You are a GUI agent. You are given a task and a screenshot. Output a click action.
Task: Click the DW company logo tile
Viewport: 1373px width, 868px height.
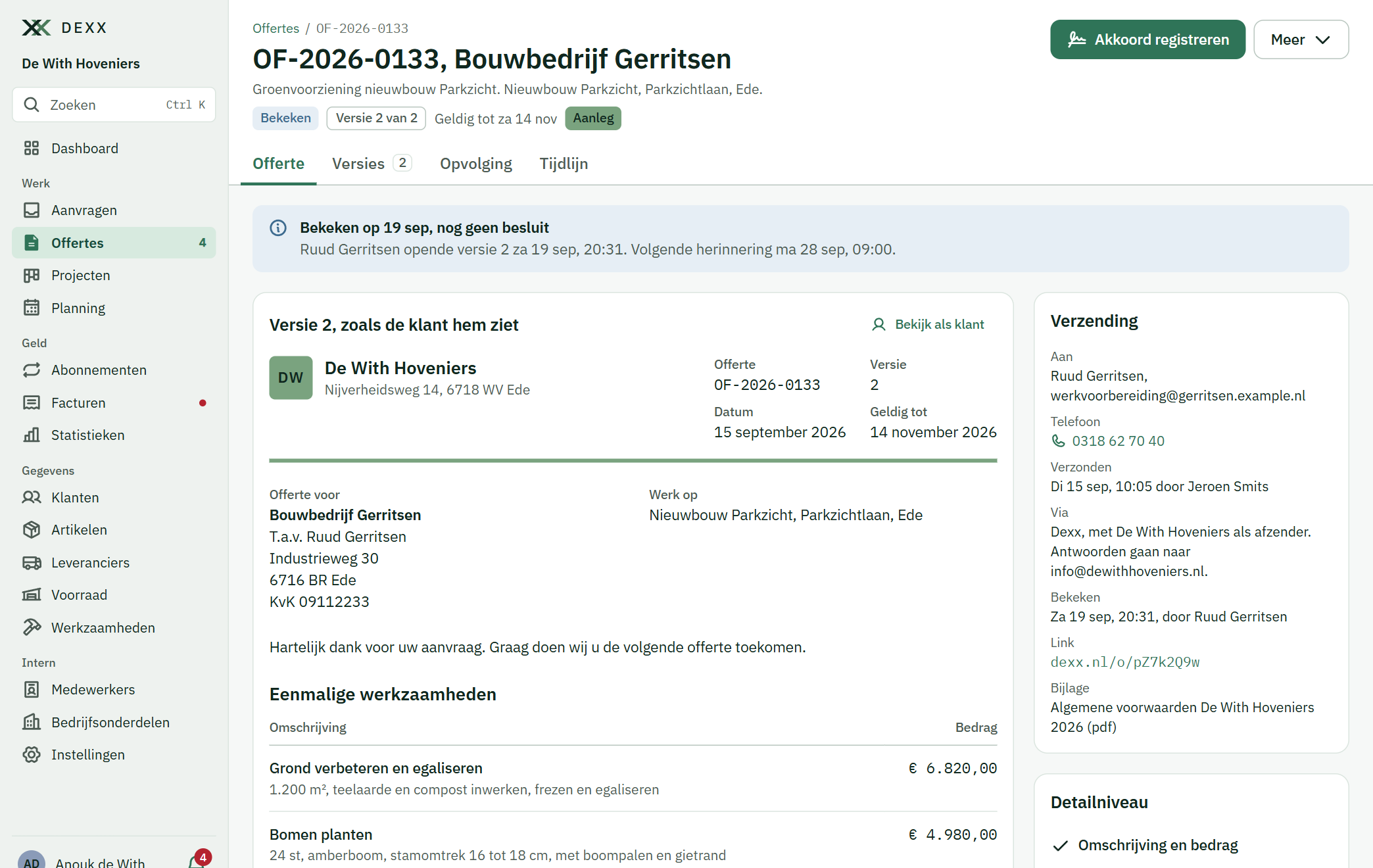point(291,377)
